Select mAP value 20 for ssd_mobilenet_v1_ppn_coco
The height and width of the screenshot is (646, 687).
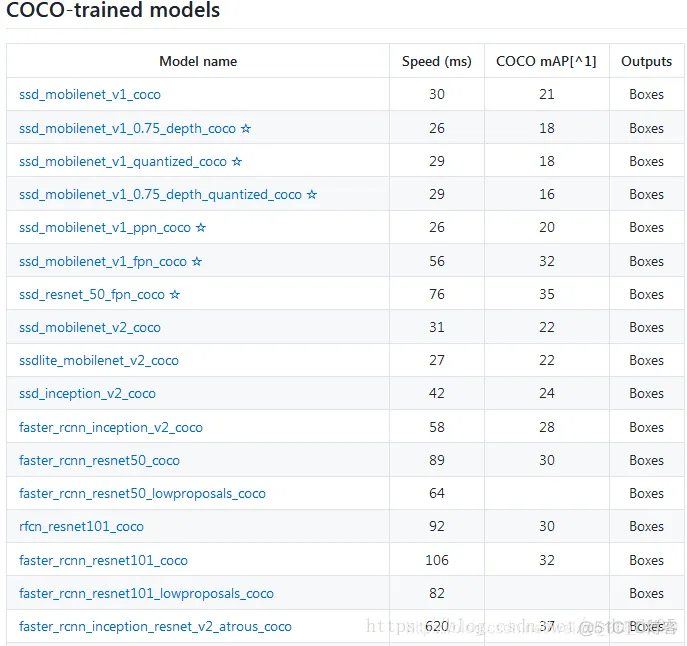click(x=547, y=227)
